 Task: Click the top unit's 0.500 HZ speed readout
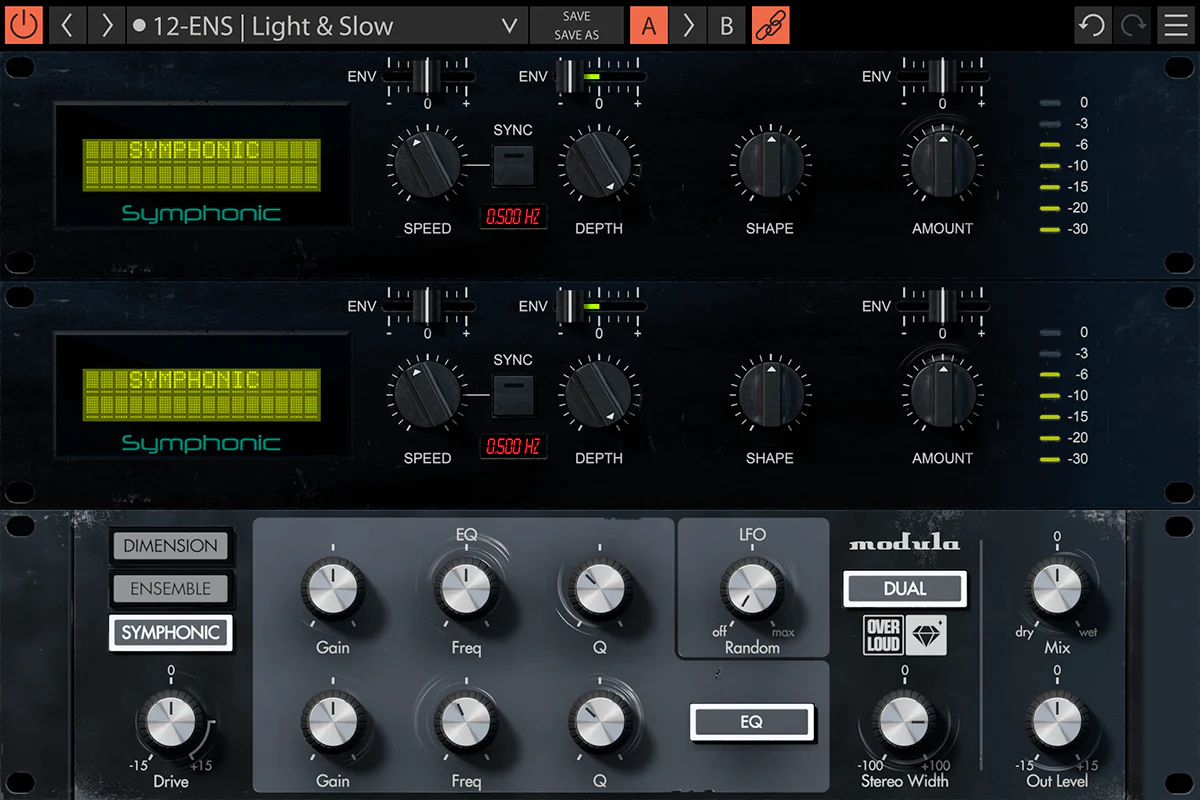pyautogui.click(x=514, y=216)
